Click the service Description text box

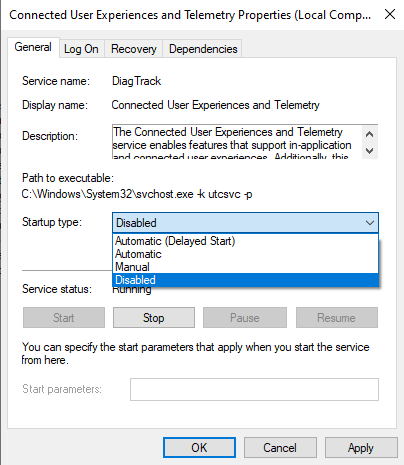[237, 141]
